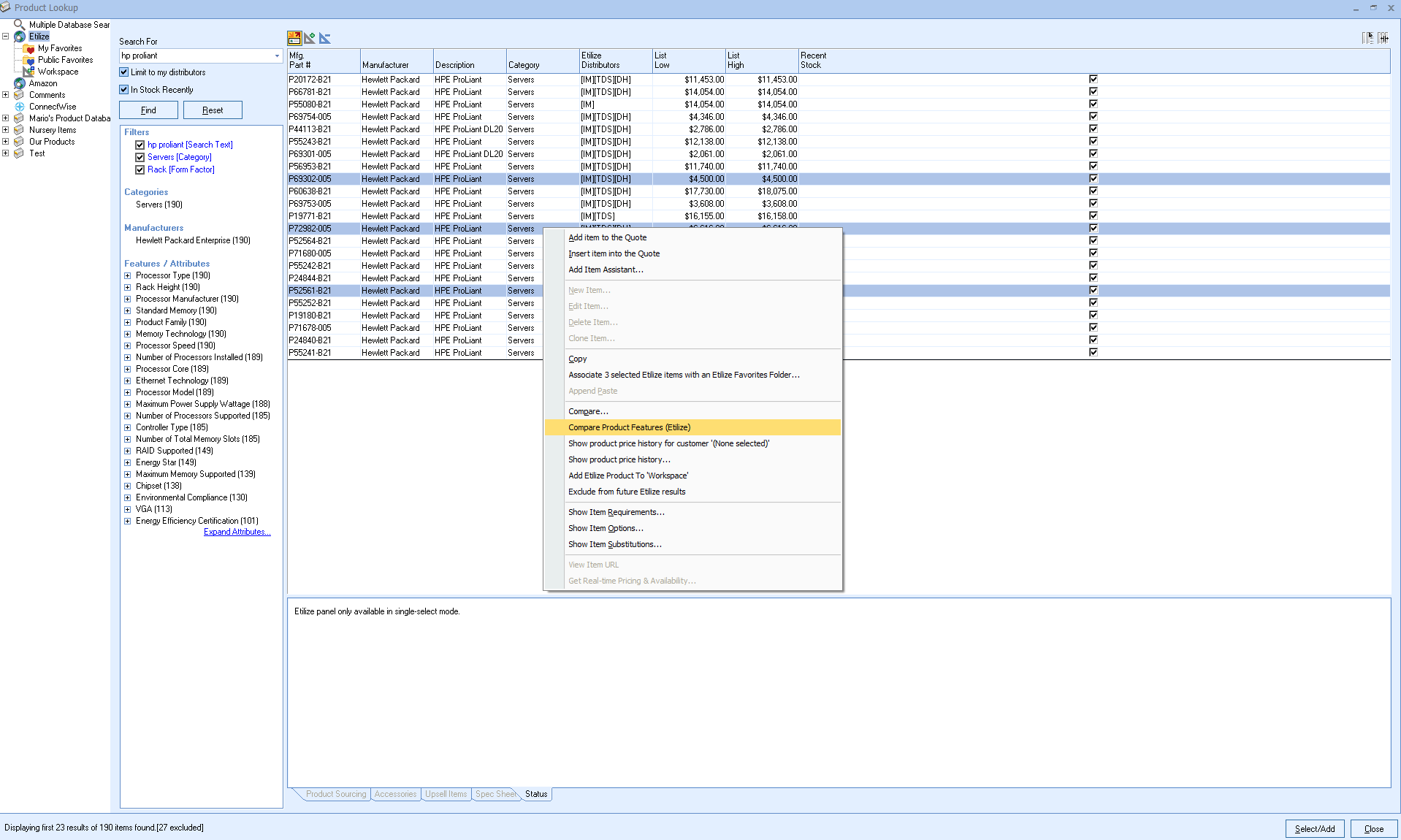
Task: Click the Expand Attributes link
Action: point(237,532)
